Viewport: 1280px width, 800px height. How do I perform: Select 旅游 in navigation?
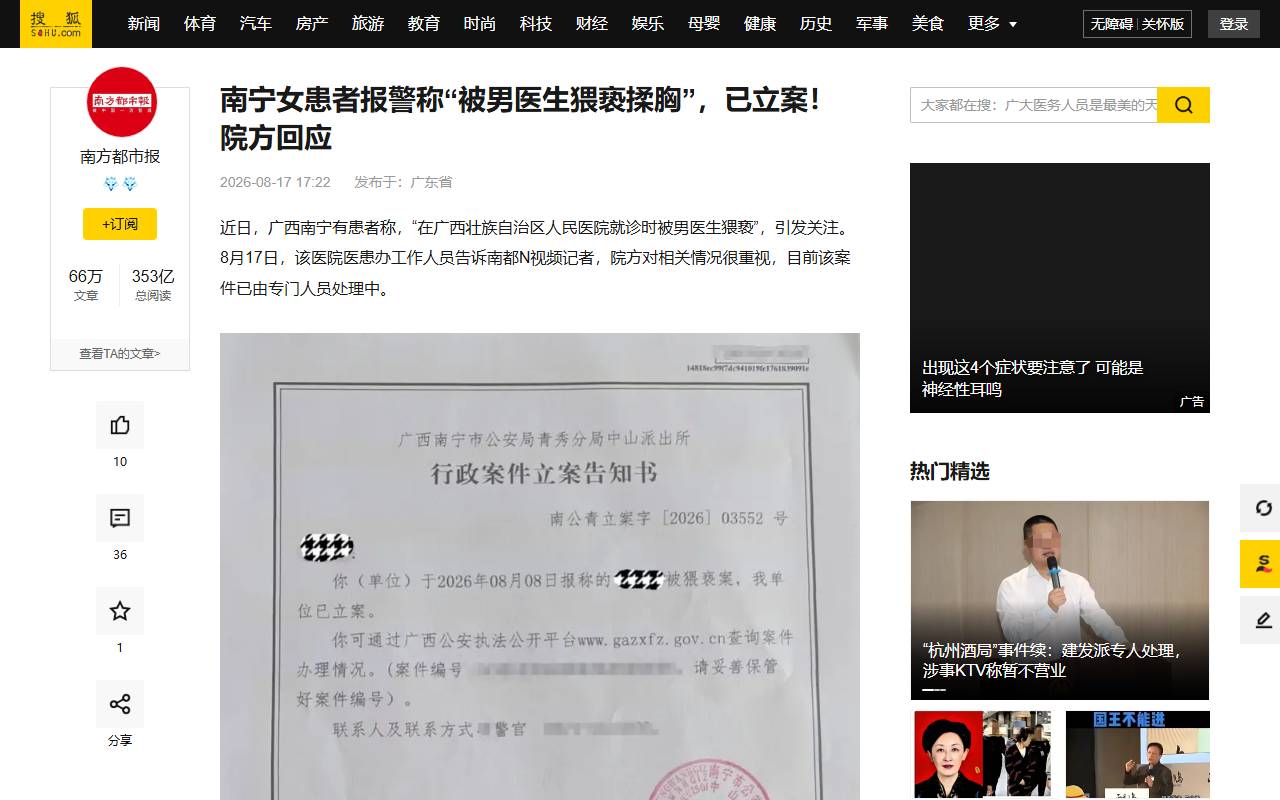(x=368, y=23)
